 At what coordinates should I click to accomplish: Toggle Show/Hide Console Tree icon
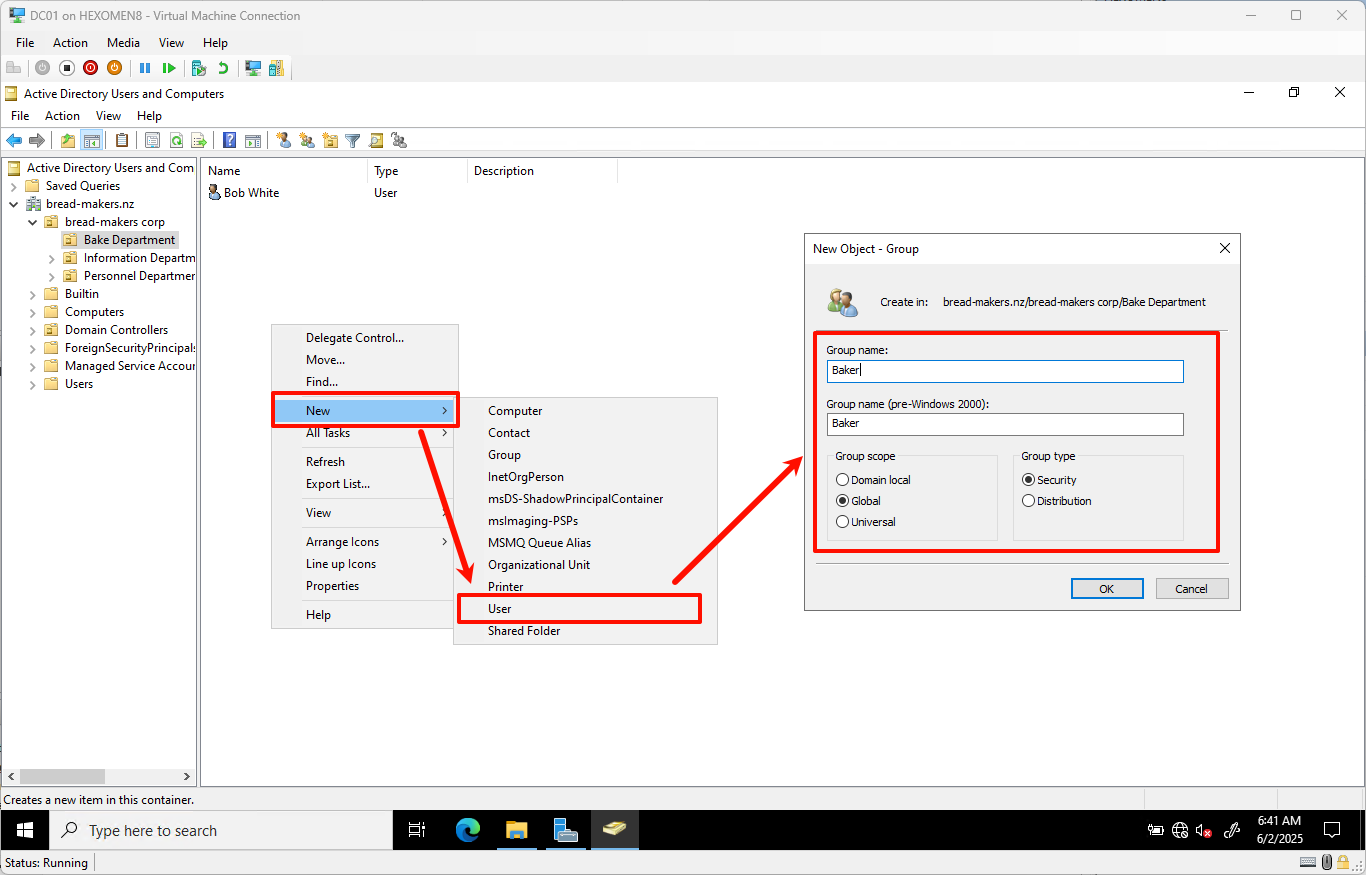point(91,141)
